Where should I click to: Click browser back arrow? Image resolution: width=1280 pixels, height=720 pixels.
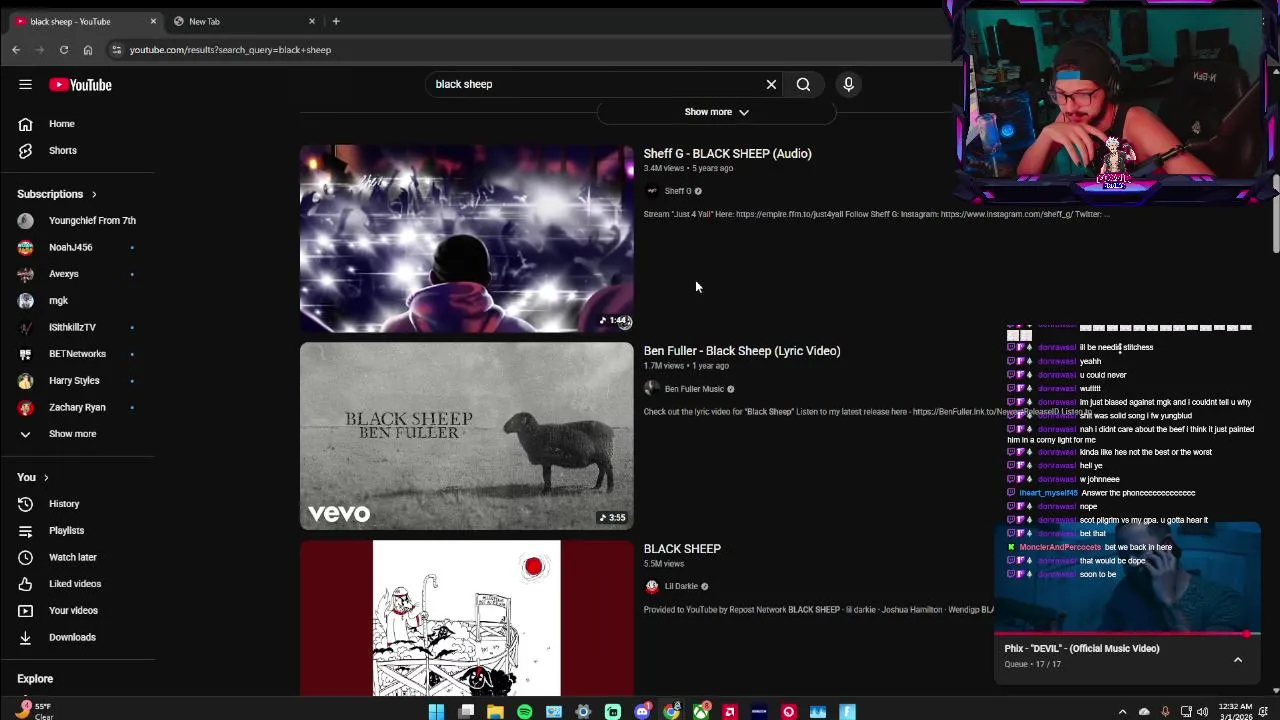[16, 50]
